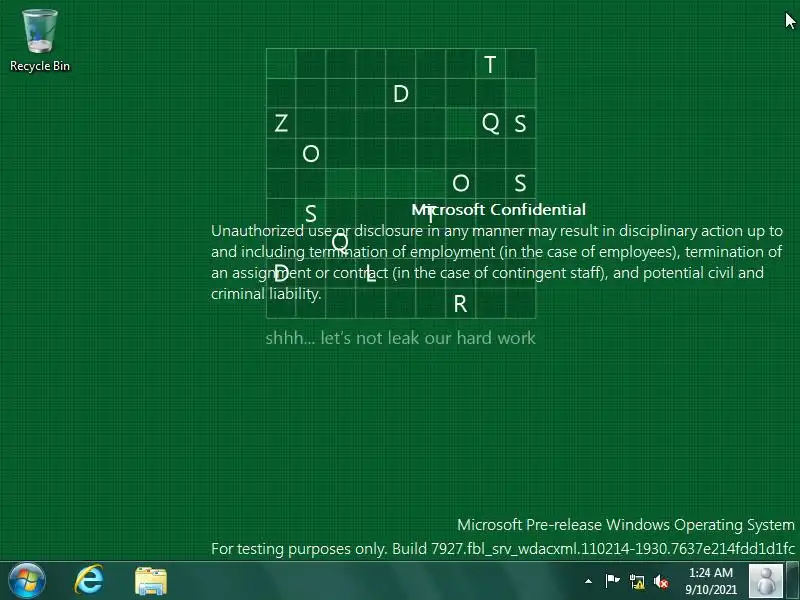Click the user tile picture in the taskbar

(x=766, y=581)
